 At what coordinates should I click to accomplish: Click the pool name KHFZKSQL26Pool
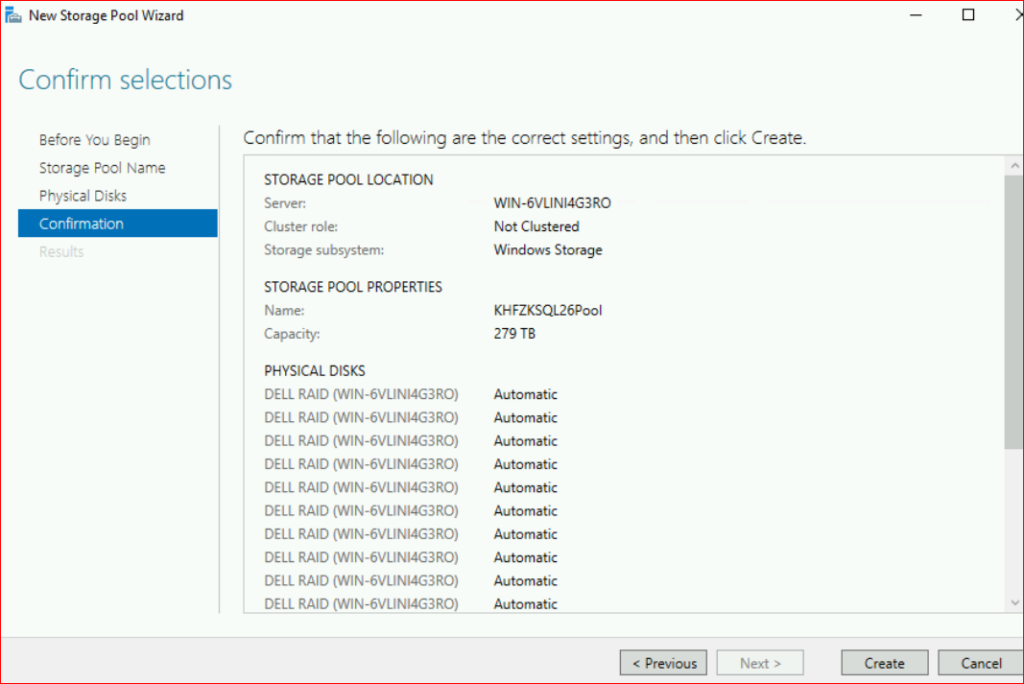pyautogui.click(x=548, y=310)
